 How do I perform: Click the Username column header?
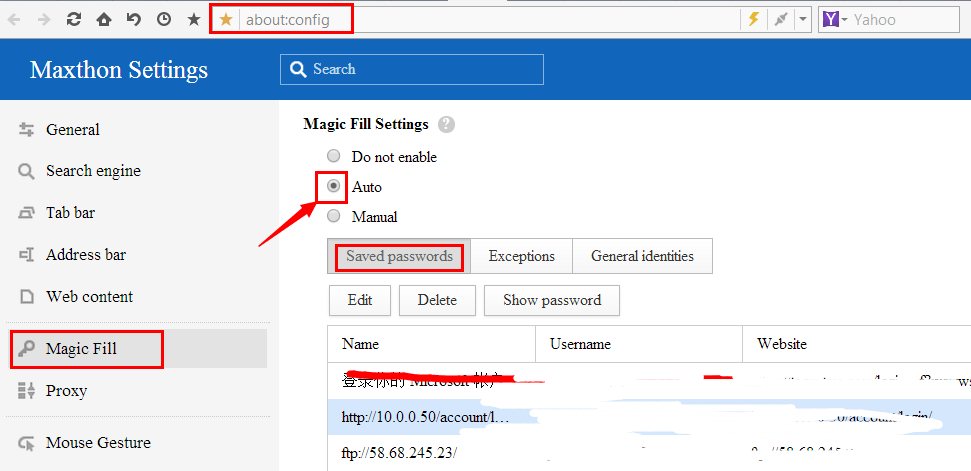coord(639,344)
